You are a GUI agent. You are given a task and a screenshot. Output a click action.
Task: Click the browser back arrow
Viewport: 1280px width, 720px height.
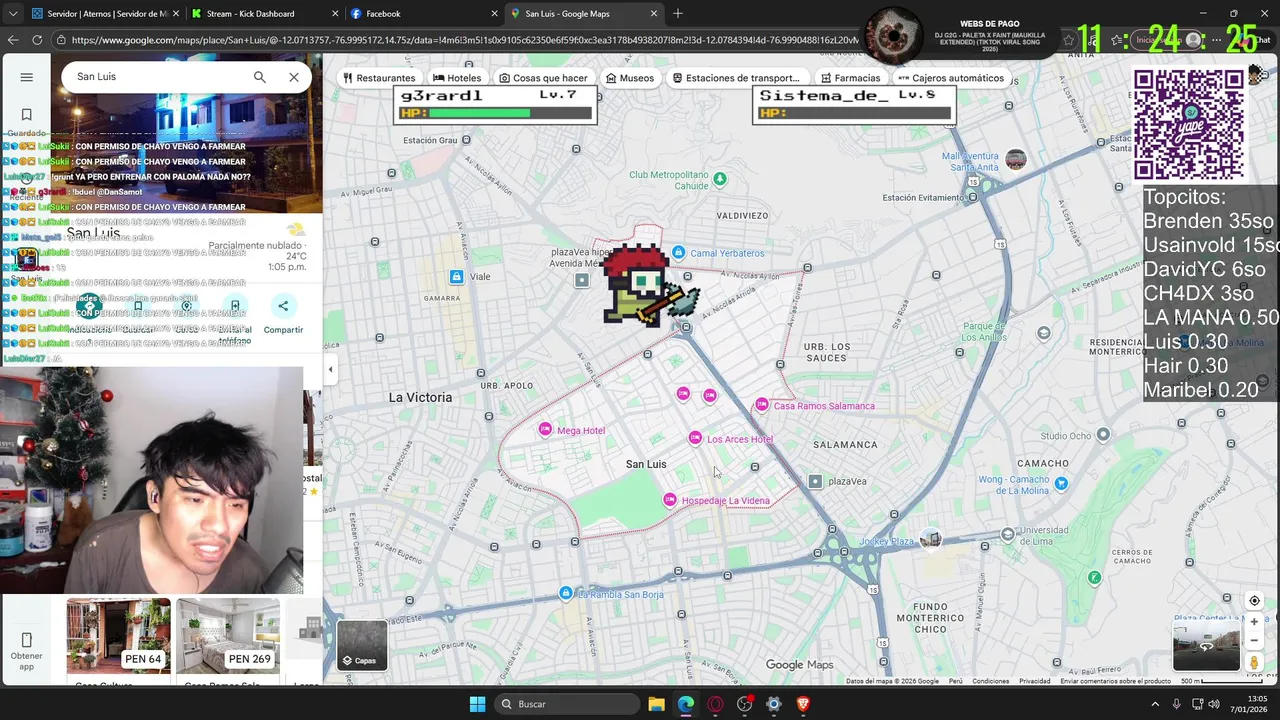(x=13, y=40)
